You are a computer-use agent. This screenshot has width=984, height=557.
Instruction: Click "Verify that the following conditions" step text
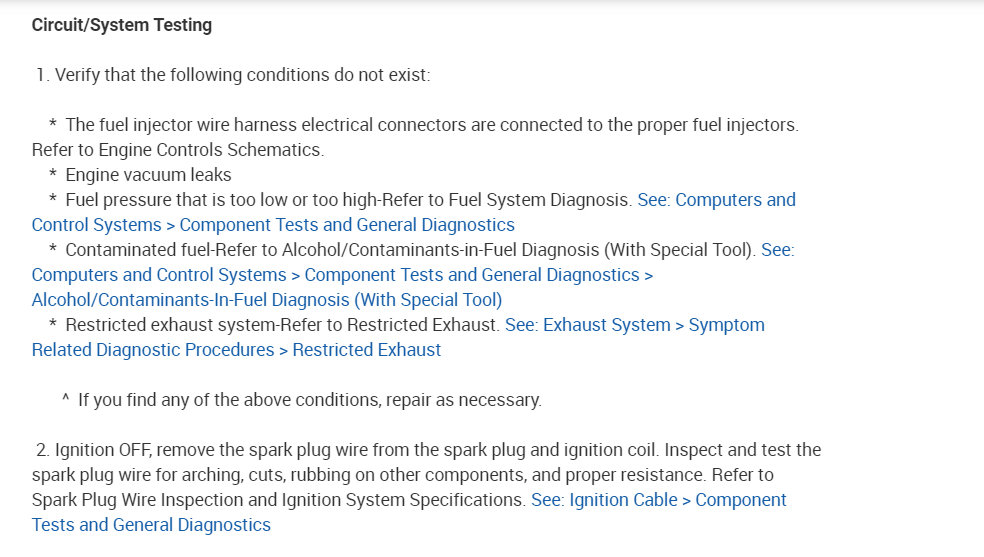click(x=242, y=75)
